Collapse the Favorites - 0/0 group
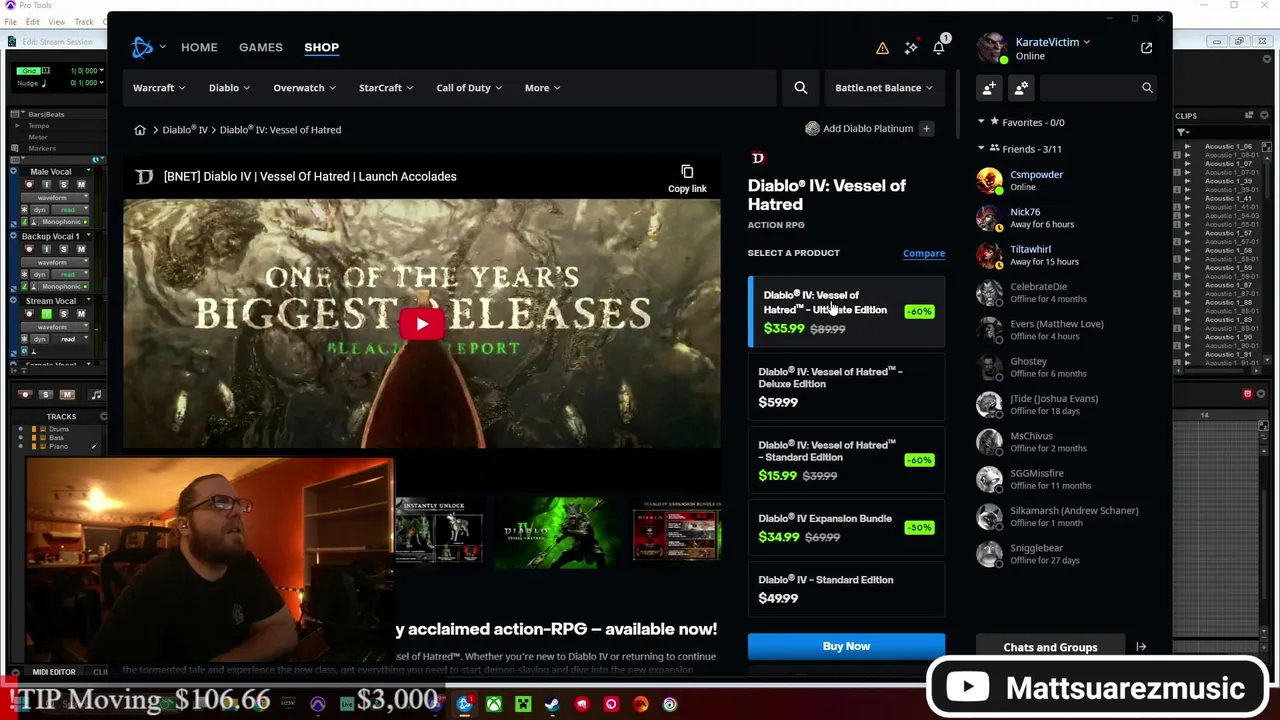 (x=981, y=122)
